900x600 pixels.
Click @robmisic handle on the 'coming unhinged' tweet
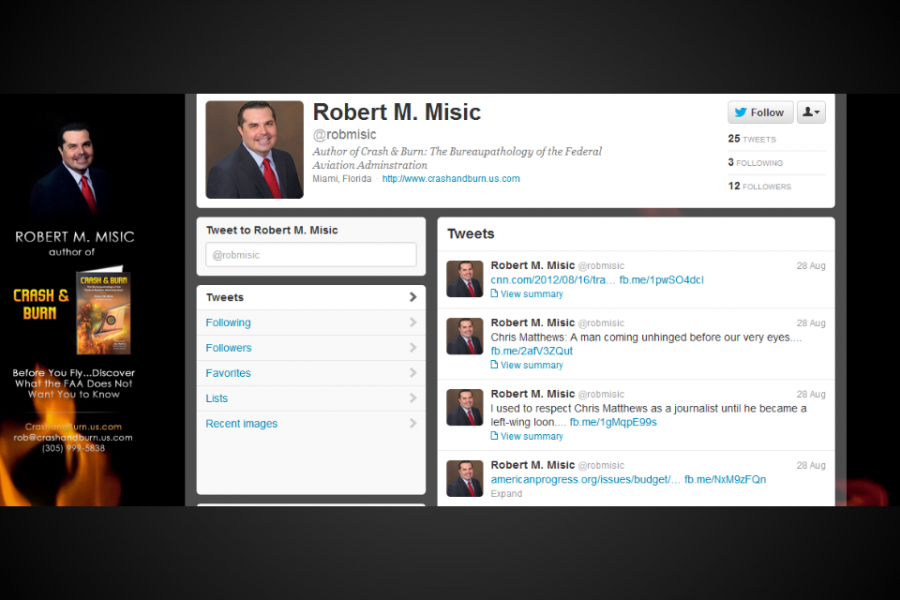tap(601, 323)
